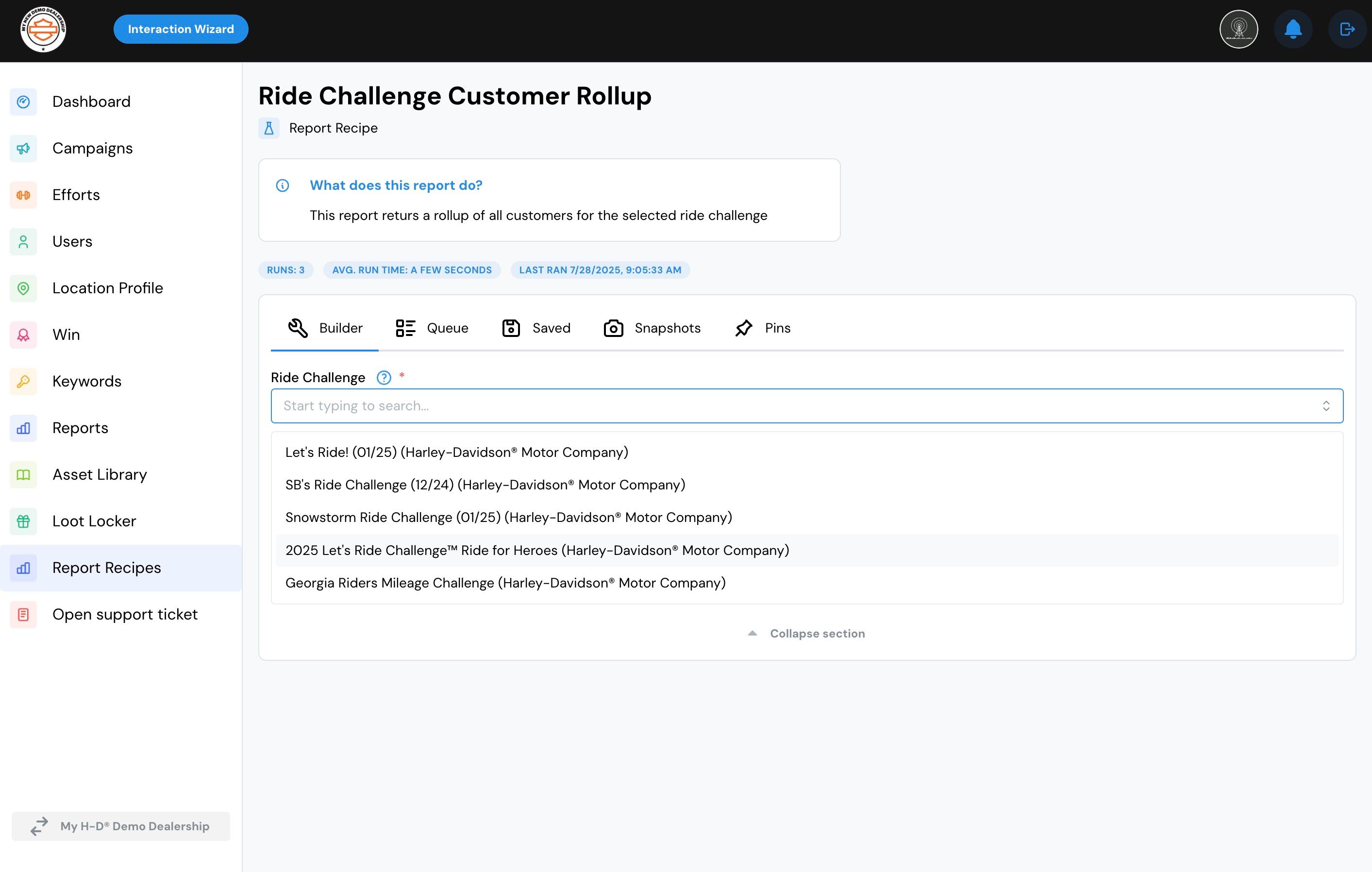Open the Snapshots tab
Viewport: 1372px width, 872px height.
point(652,328)
